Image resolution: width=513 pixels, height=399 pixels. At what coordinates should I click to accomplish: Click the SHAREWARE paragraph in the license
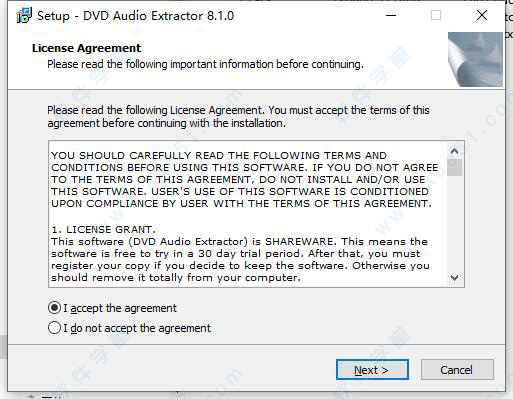click(x=240, y=259)
